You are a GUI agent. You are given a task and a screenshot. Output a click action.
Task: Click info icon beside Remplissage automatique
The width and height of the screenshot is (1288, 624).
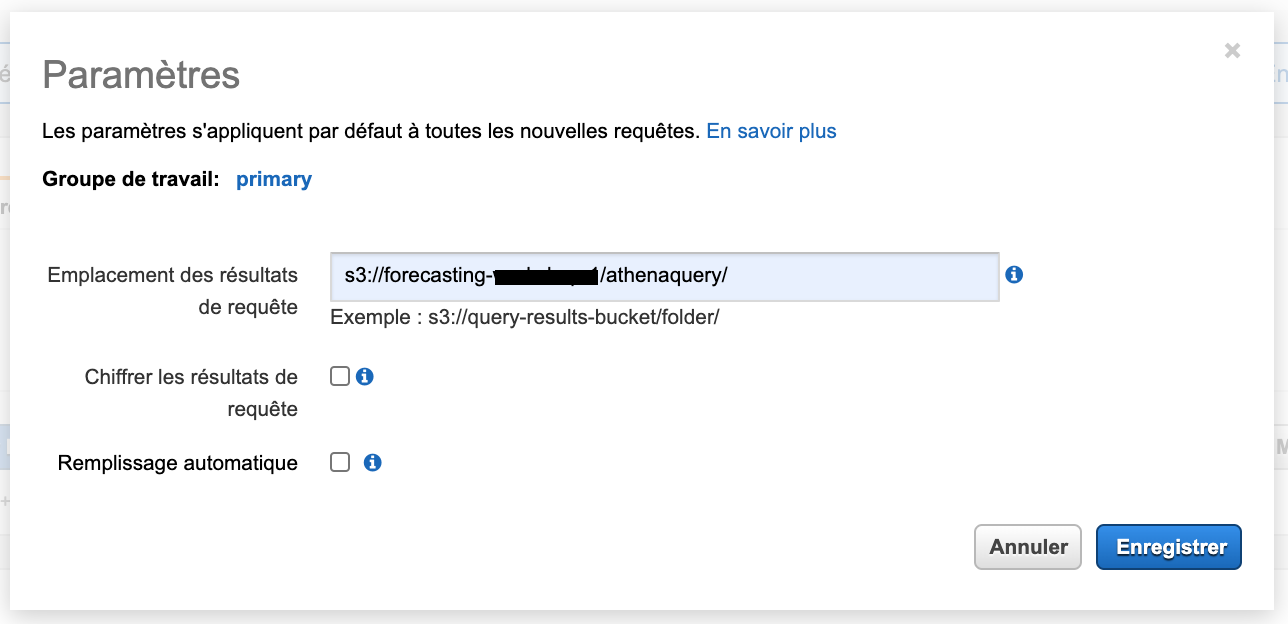373,463
